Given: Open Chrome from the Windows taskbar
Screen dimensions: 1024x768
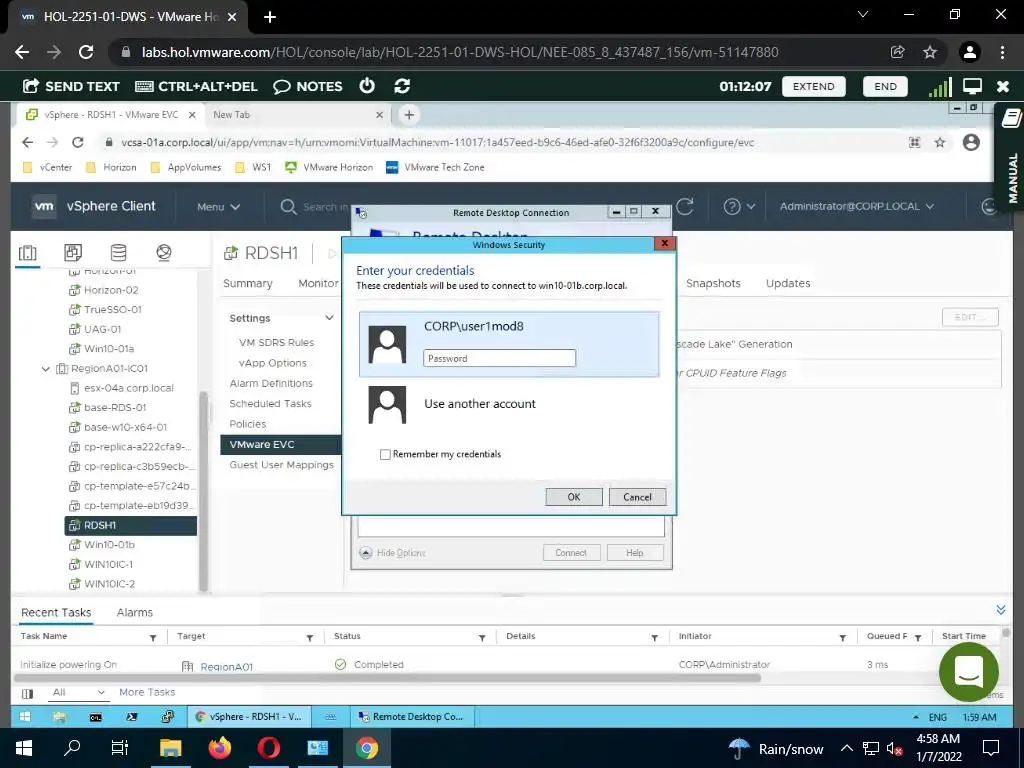Looking at the screenshot, I should coord(367,748).
